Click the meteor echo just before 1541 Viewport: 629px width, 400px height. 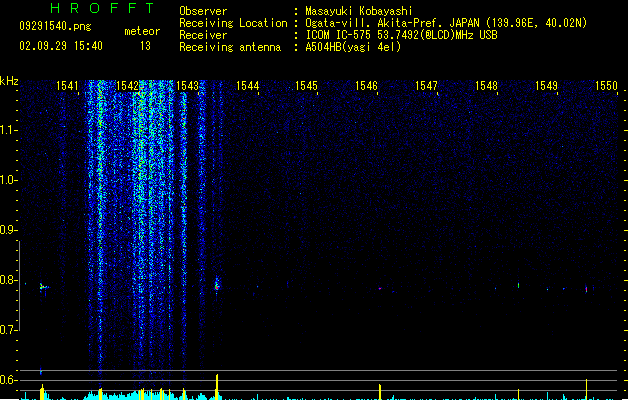tap(43, 287)
